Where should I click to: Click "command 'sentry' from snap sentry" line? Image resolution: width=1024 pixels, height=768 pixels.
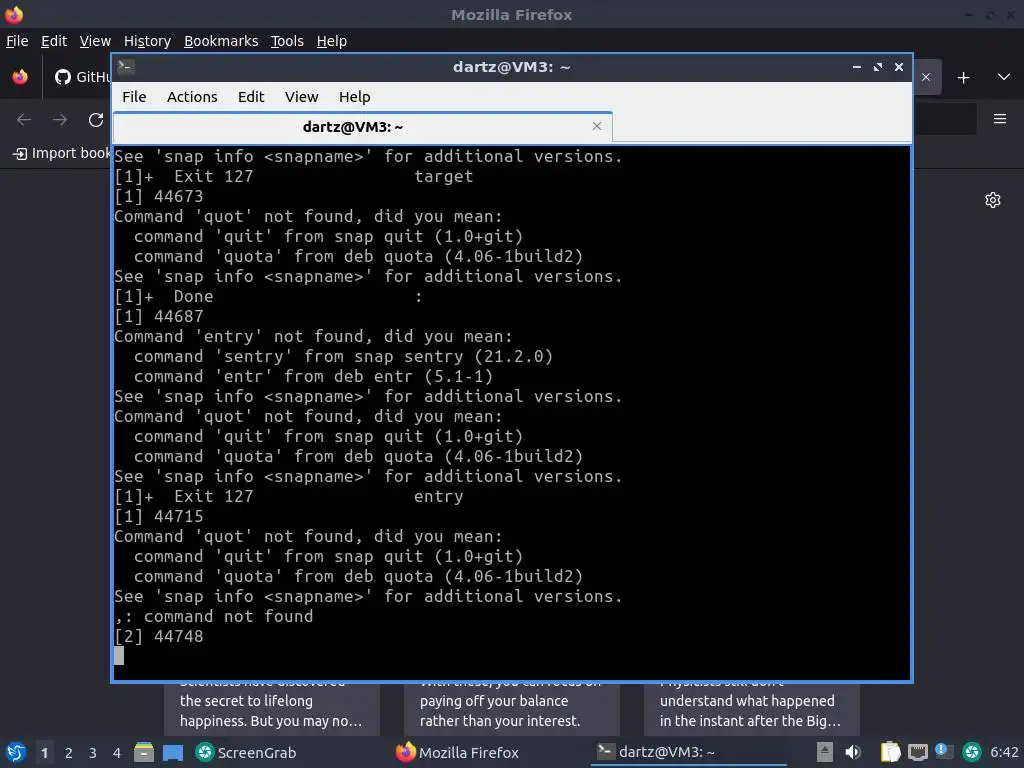(344, 357)
